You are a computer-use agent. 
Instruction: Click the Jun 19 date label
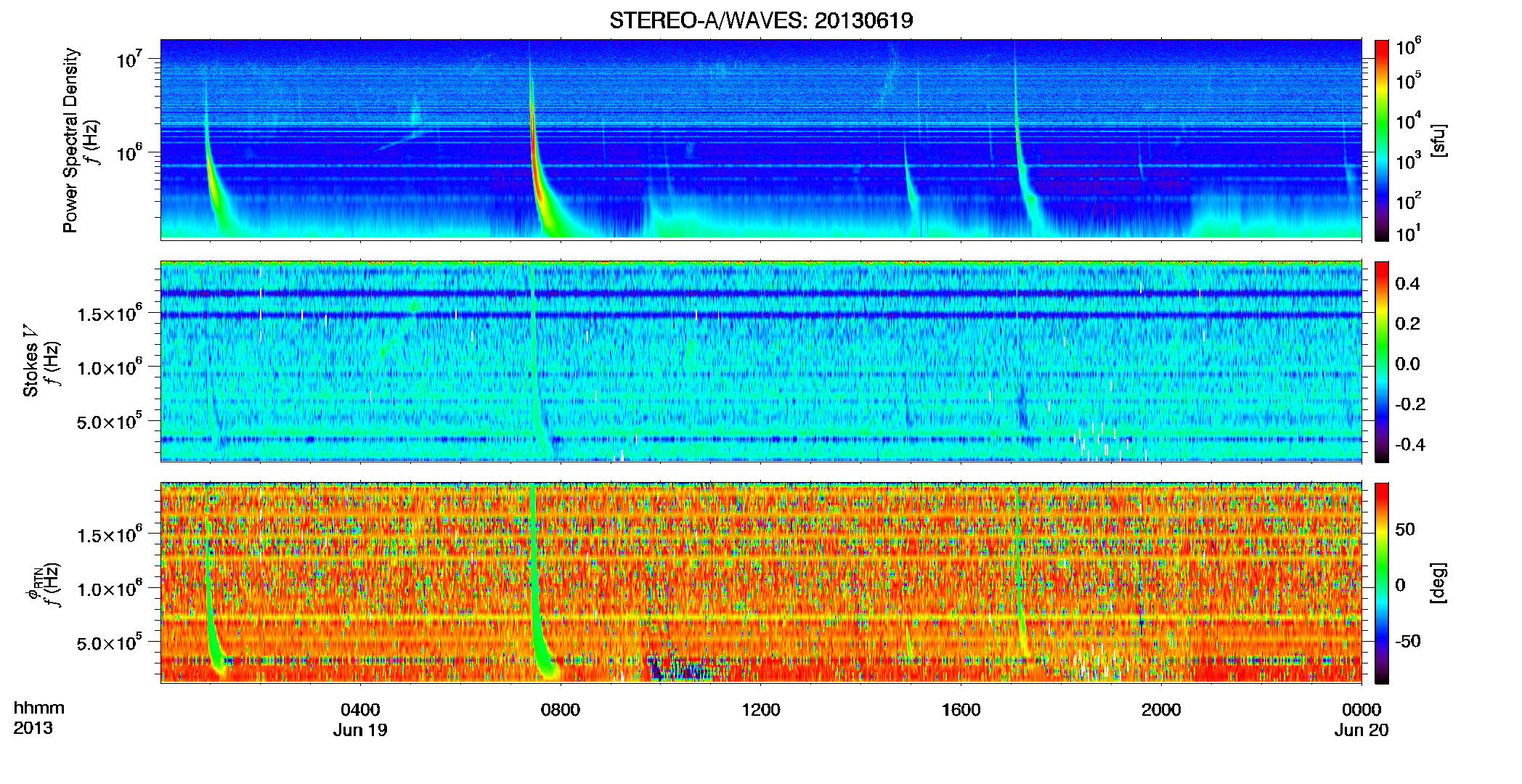360,730
